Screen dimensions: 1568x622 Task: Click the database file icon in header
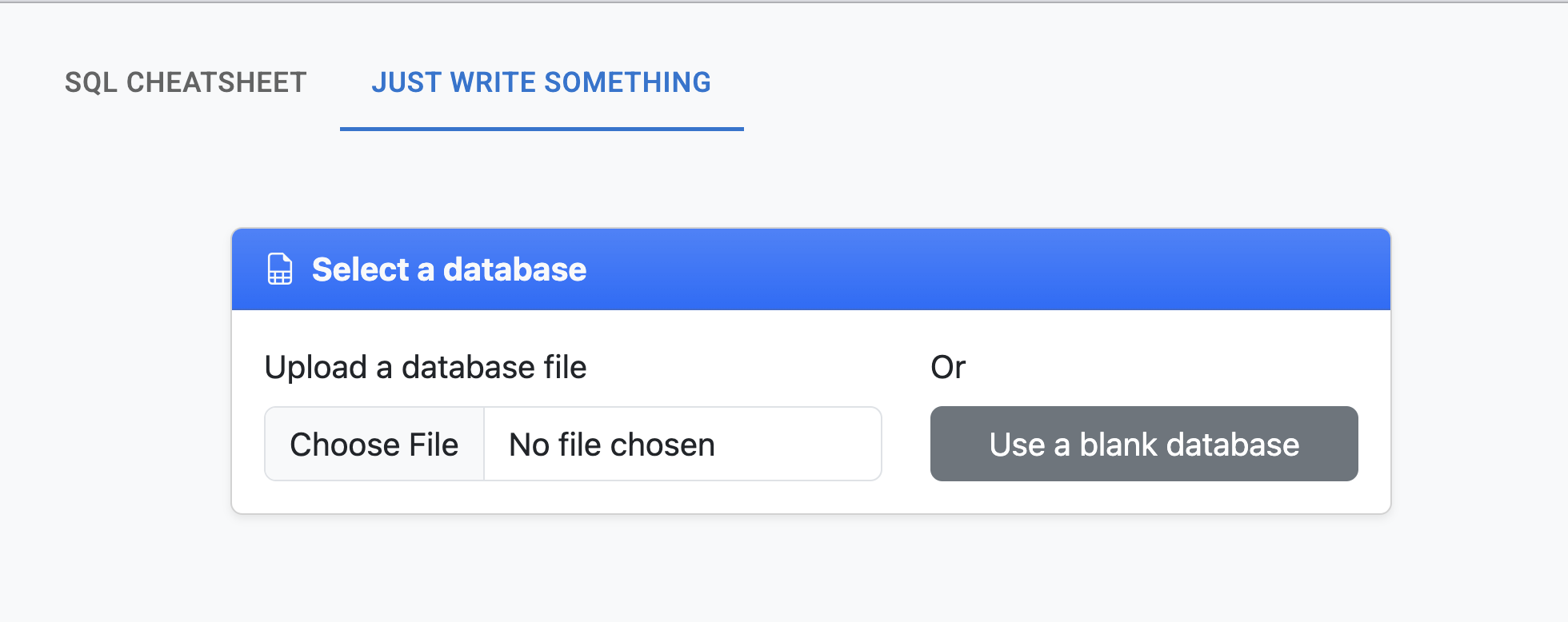coord(280,269)
